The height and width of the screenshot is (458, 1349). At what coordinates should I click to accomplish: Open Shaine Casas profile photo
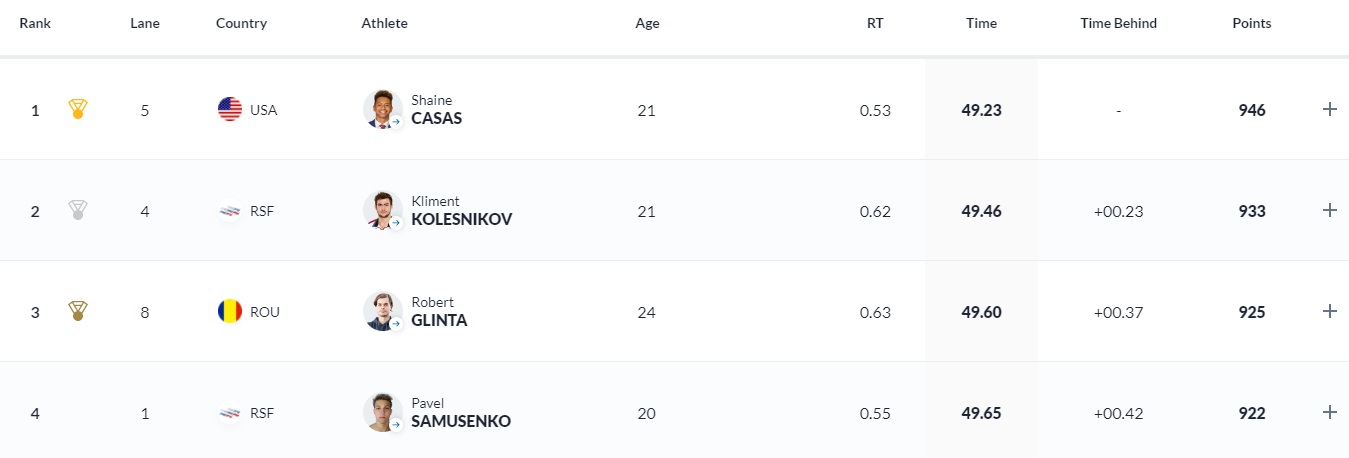pos(382,109)
